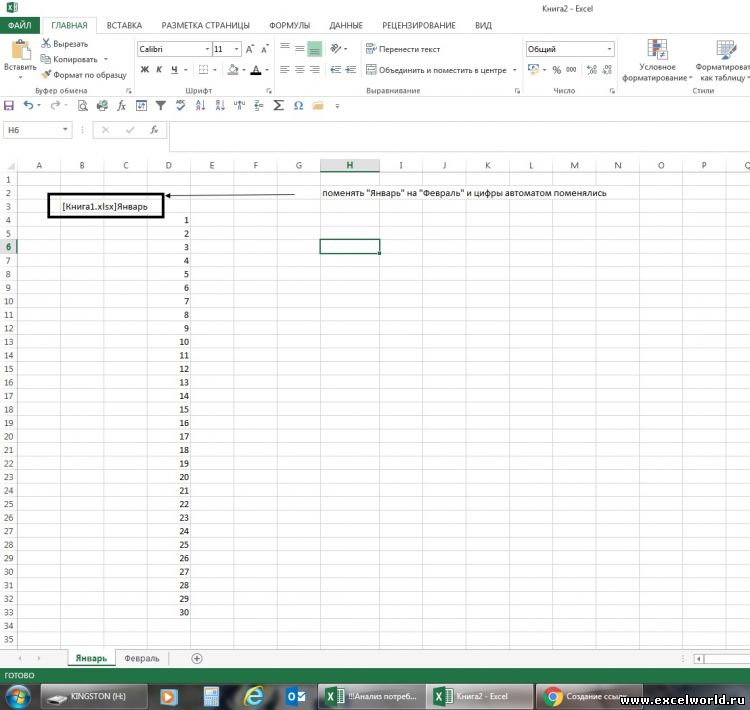
Task: Click the fx button beside the formula bar
Action: click(154, 130)
